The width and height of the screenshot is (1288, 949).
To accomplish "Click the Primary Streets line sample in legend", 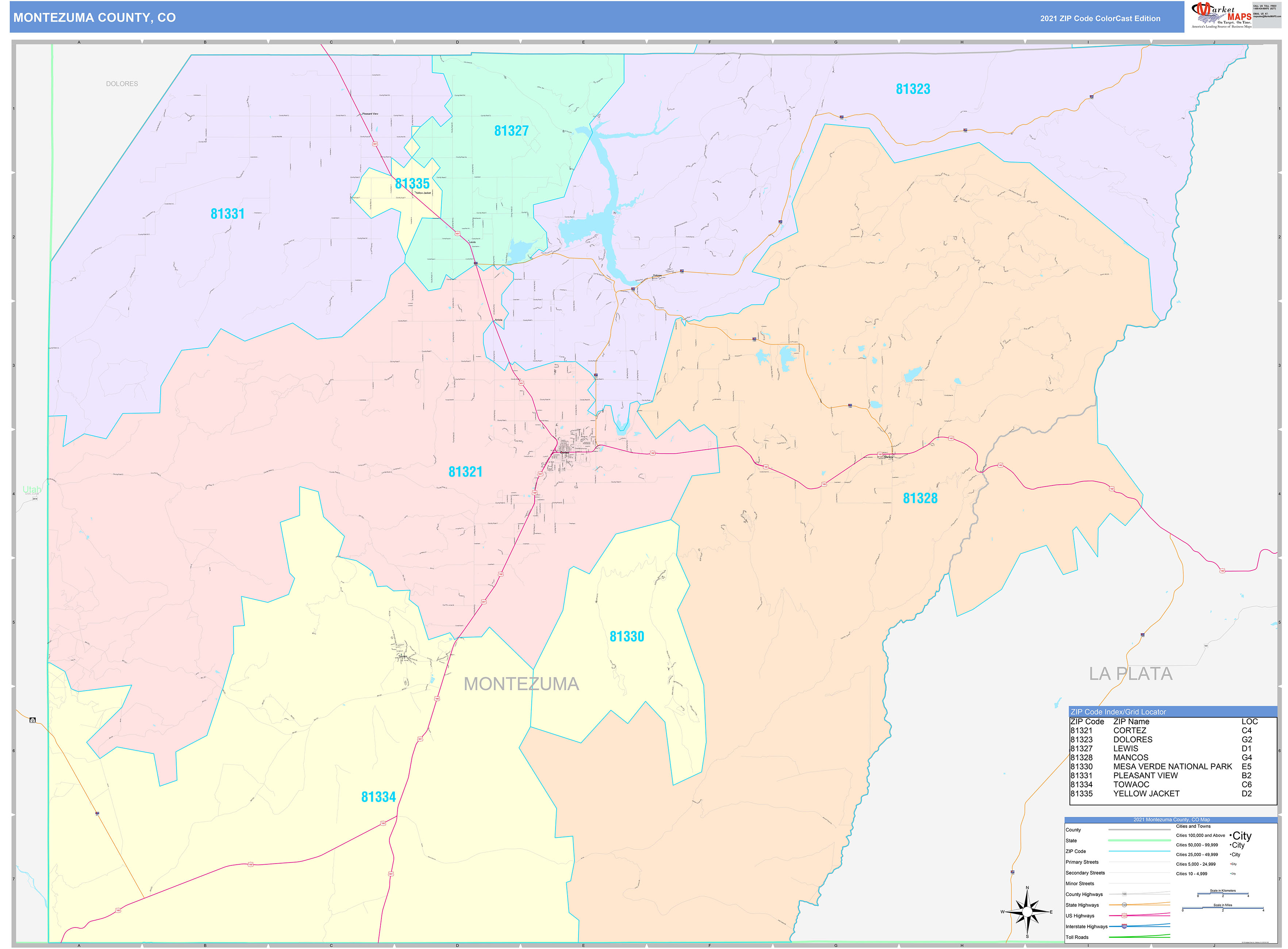I will [1139, 862].
